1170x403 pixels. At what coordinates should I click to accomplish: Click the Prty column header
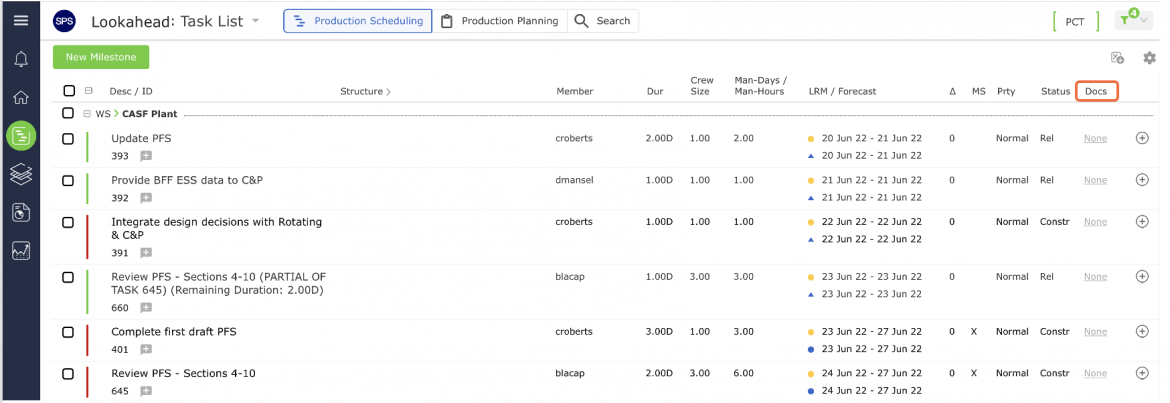[1006, 92]
